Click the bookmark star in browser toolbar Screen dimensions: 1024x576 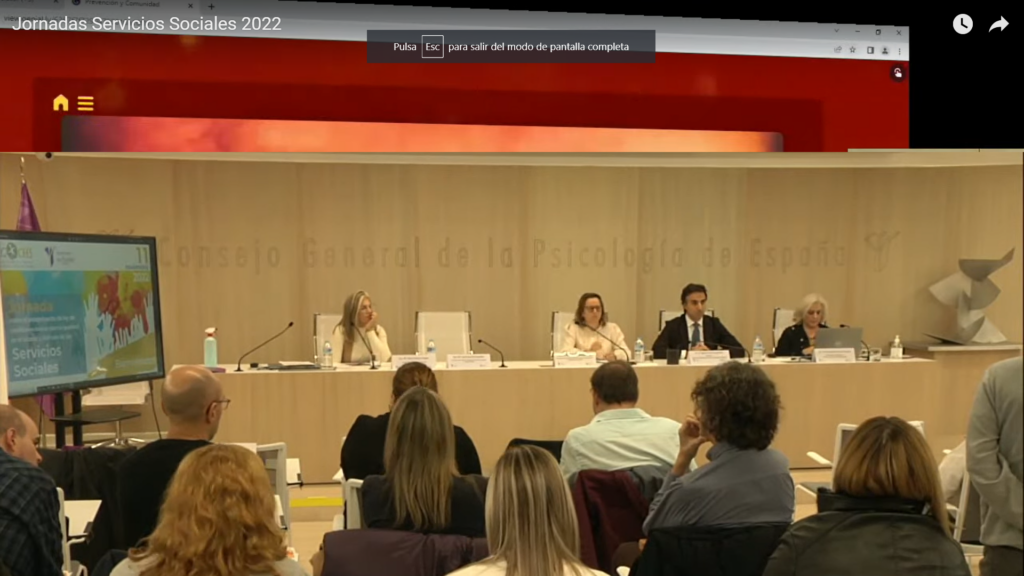(852, 49)
